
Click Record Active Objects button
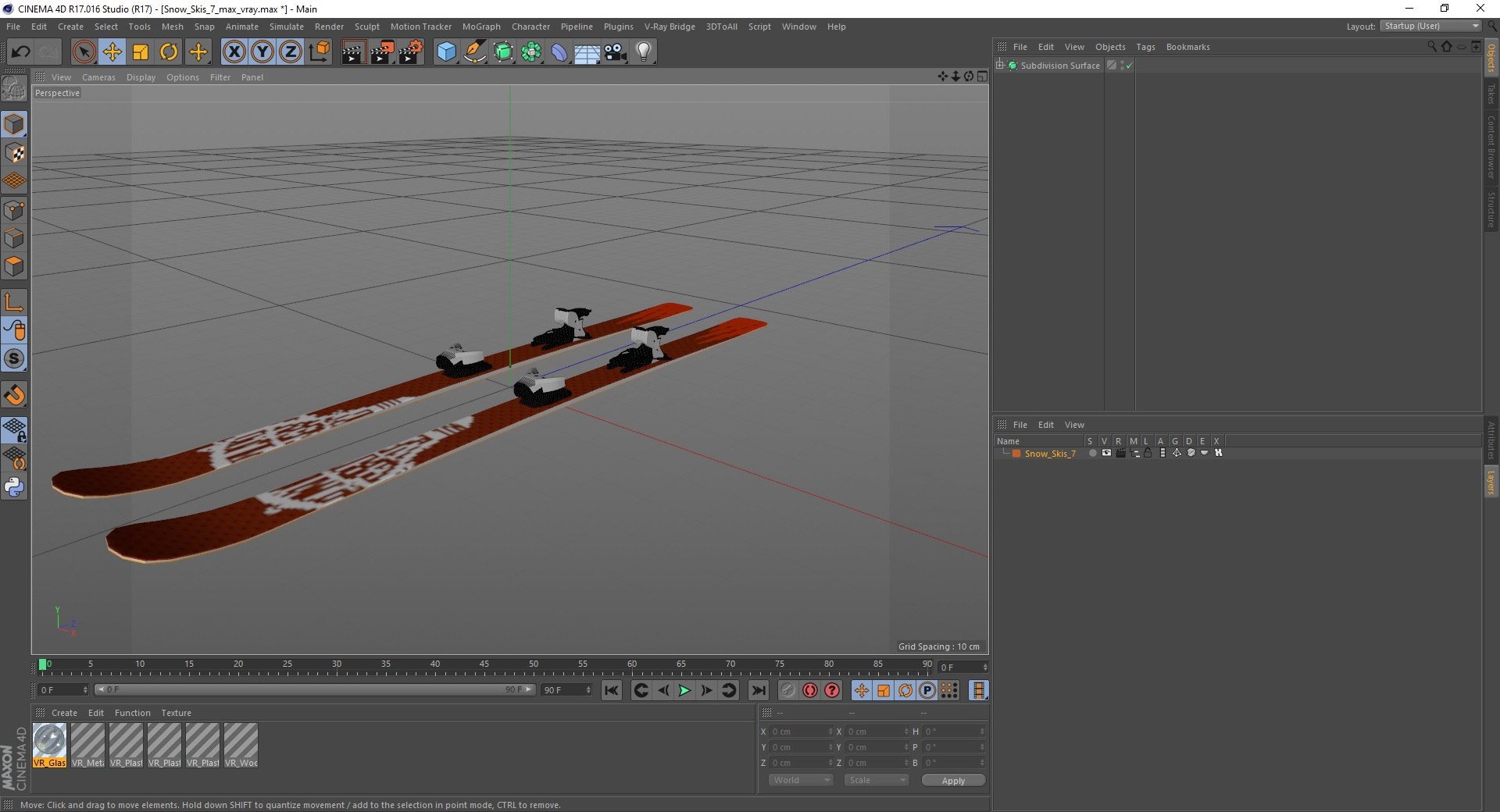(x=787, y=690)
